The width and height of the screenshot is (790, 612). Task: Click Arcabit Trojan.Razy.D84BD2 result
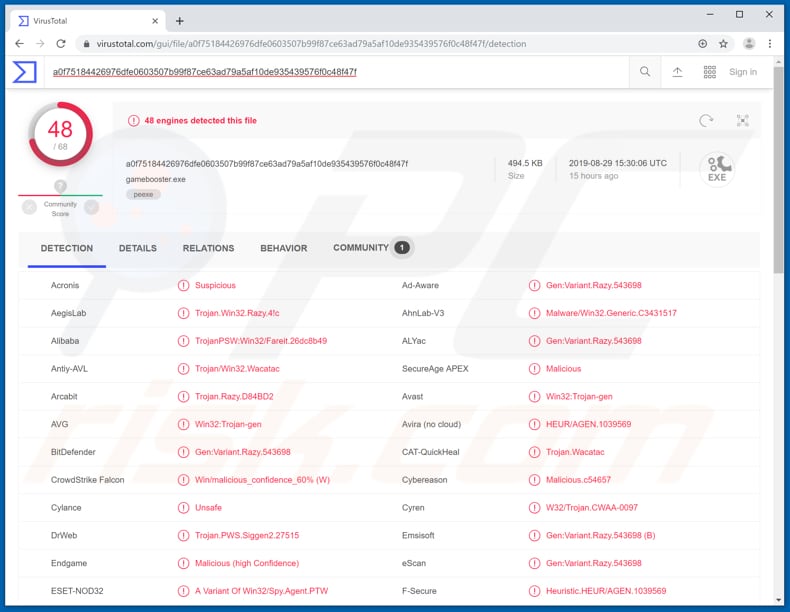pyautogui.click(x=234, y=396)
